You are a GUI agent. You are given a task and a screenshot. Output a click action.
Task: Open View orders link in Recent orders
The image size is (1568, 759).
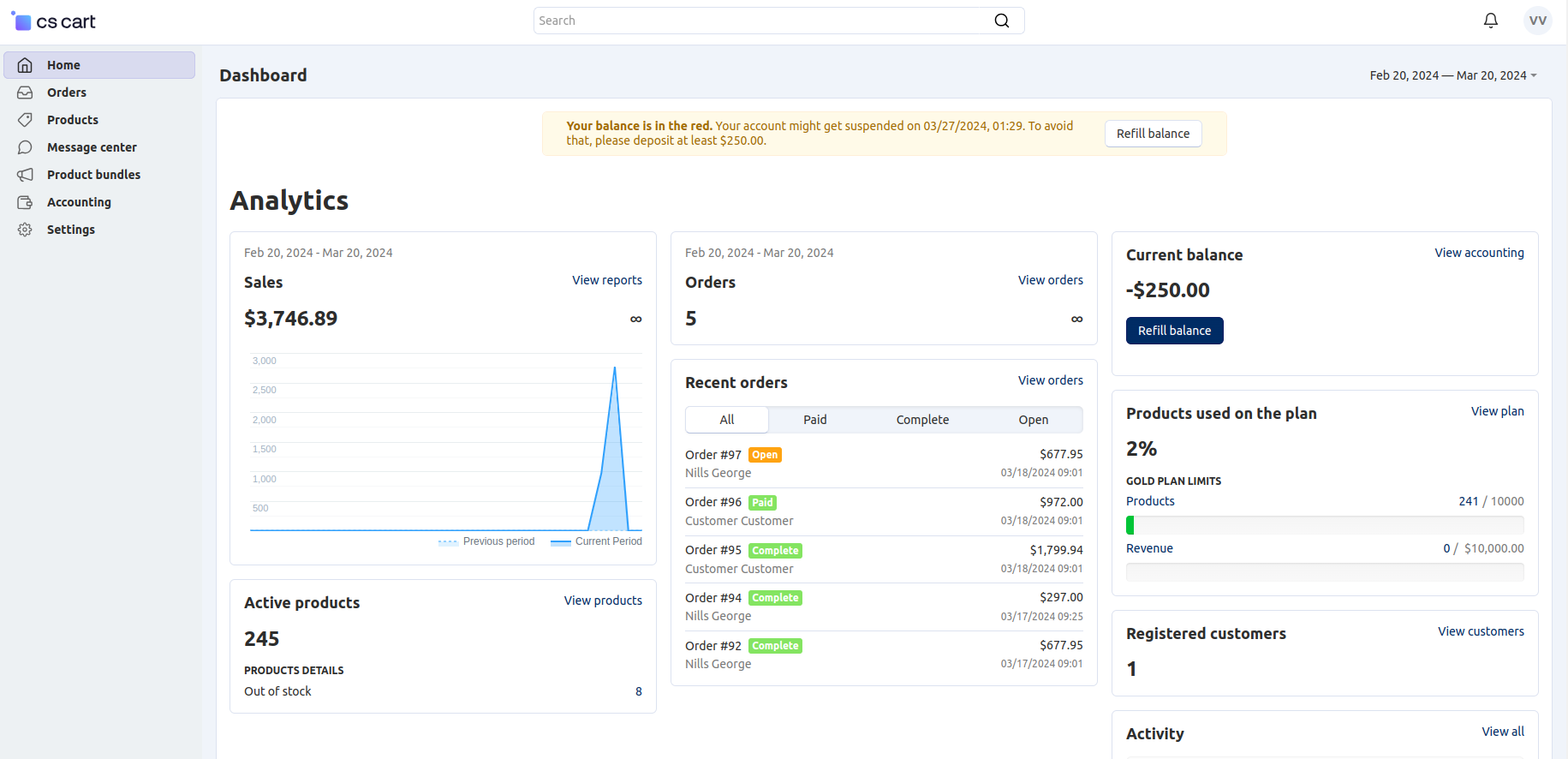click(x=1050, y=380)
